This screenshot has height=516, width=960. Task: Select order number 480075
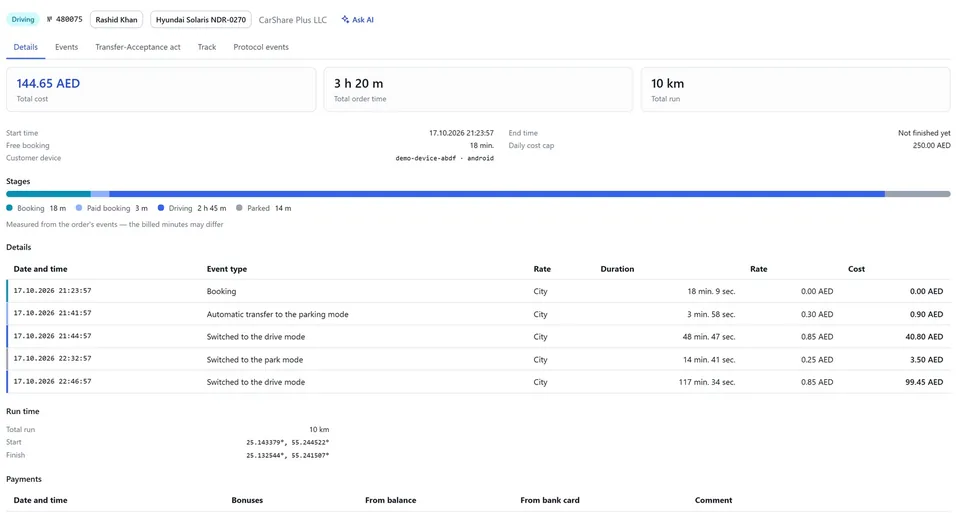[64, 20]
